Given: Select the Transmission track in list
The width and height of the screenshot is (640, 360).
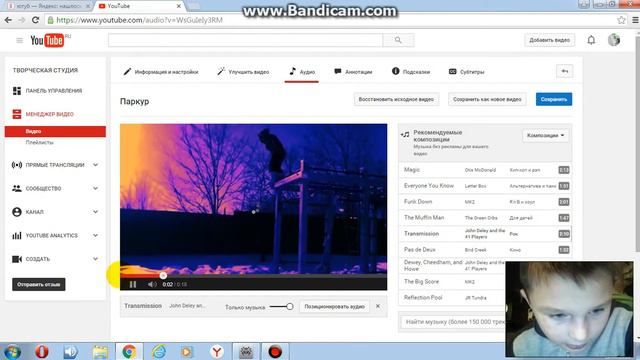Looking at the screenshot, I should (x=485, y=233).
